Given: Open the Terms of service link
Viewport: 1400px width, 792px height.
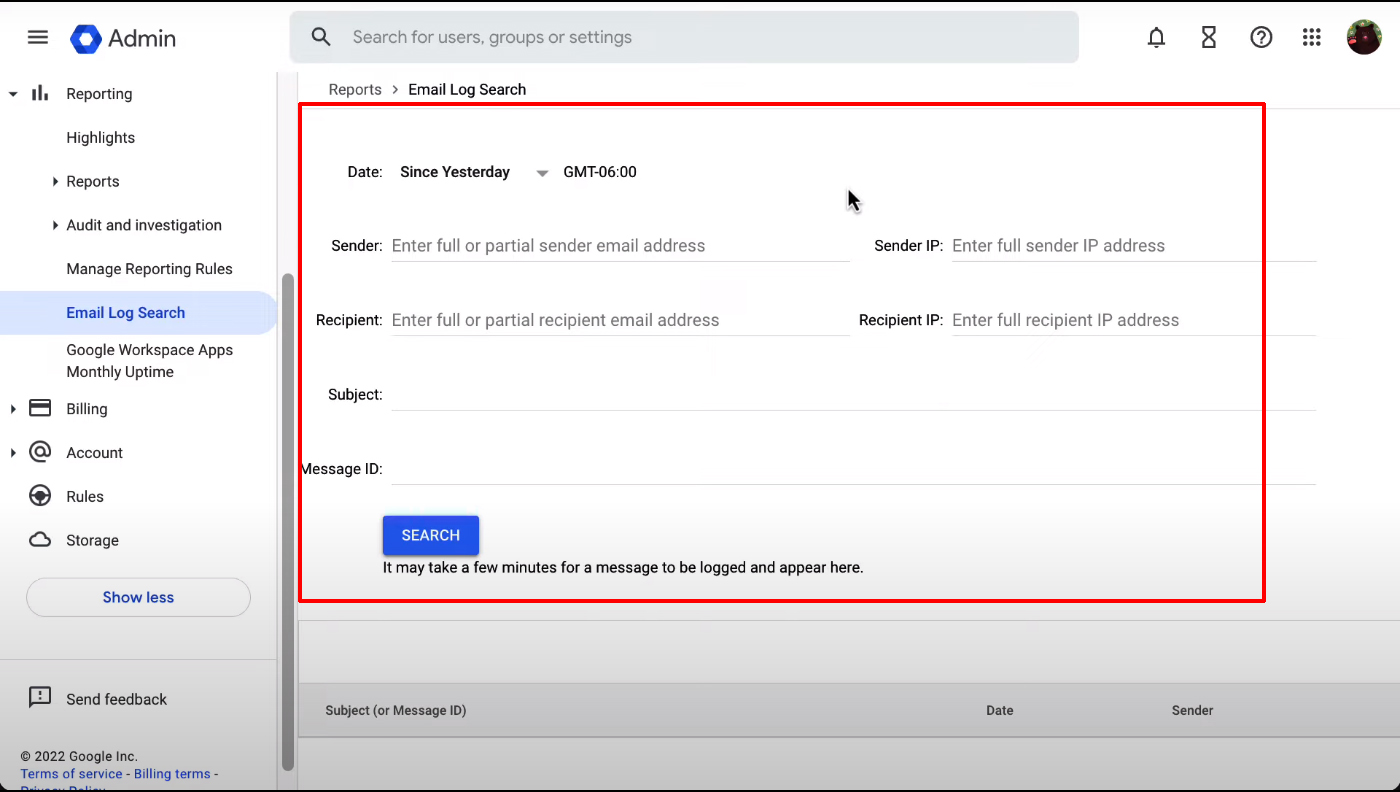Looking at the screenshot, I should (71, 773).
